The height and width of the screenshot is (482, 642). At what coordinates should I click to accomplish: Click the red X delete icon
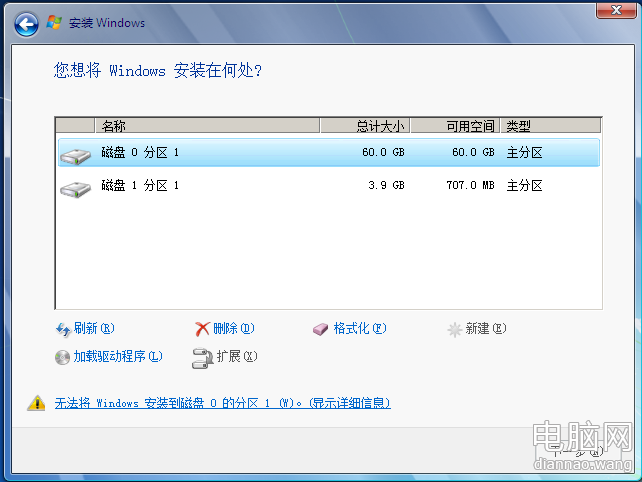(x=202, y=329)
